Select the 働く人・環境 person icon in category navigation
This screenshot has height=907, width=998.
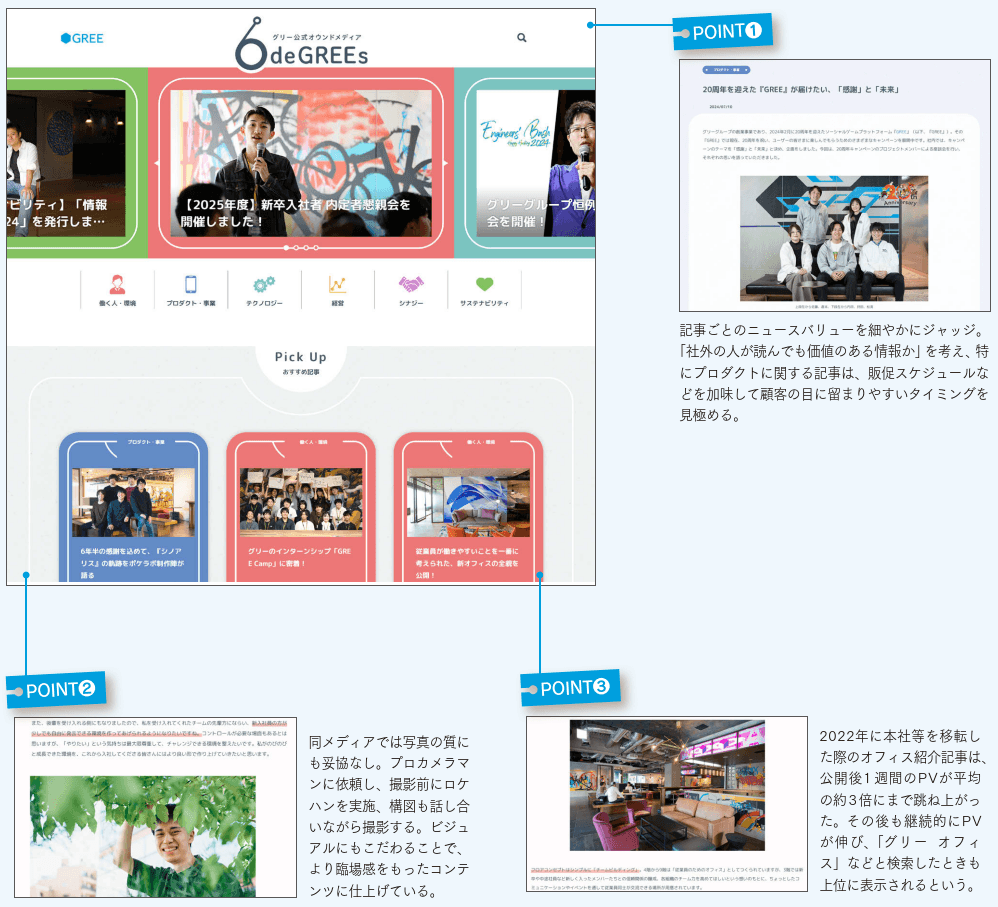117,284
